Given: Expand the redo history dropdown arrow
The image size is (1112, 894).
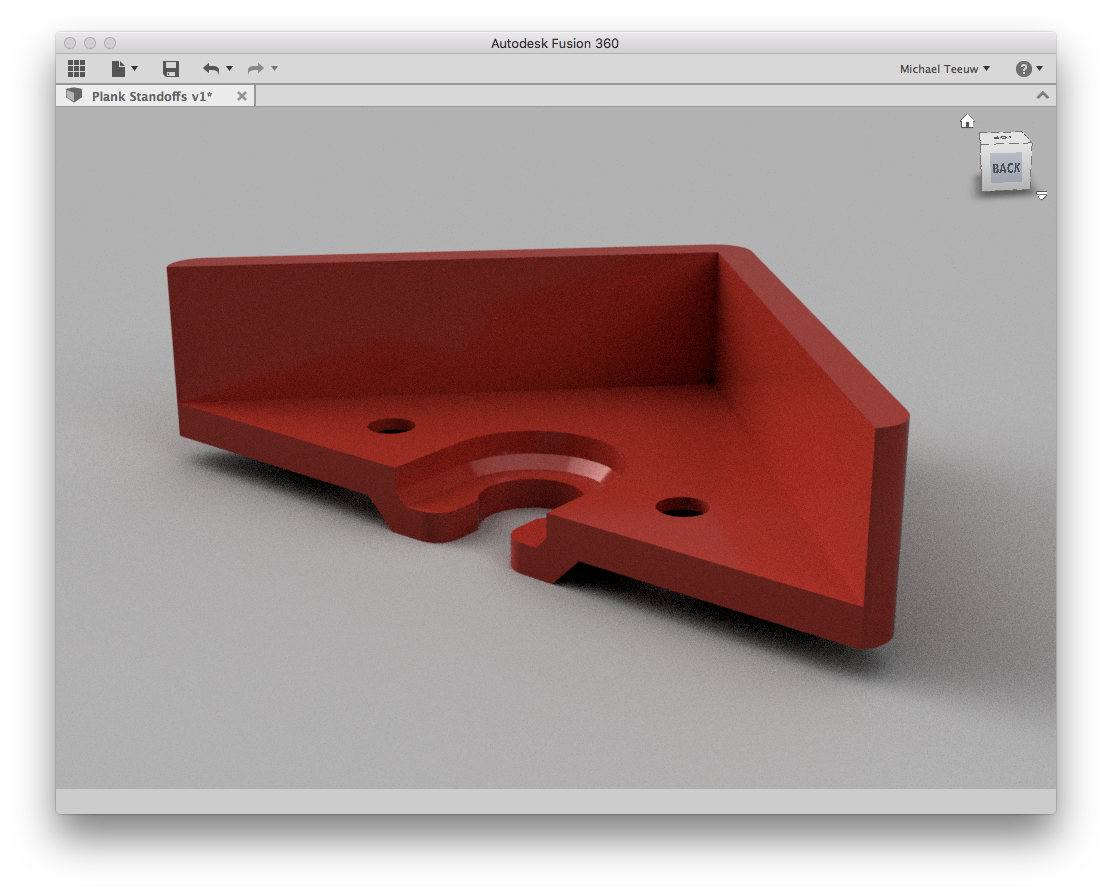Looking at the screenshot, I should point(274,69).
